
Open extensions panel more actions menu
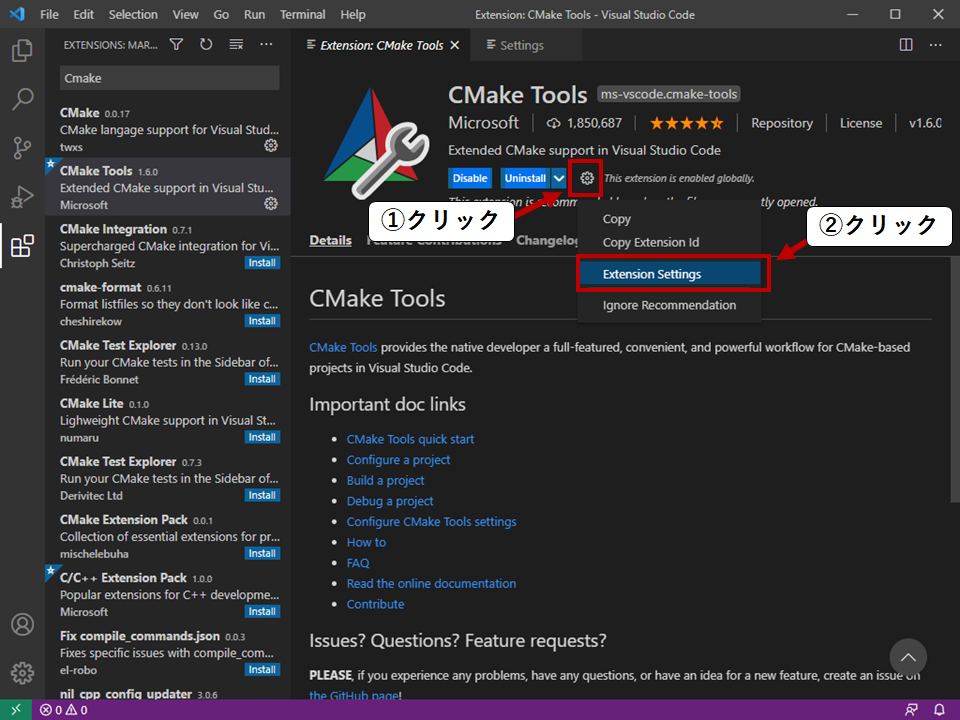(266, 44)
